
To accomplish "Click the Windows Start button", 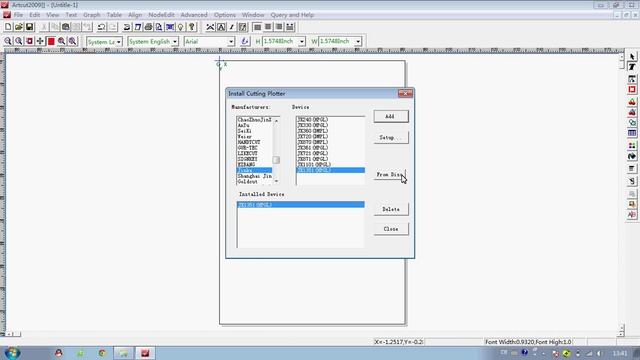I will [12, 353].
